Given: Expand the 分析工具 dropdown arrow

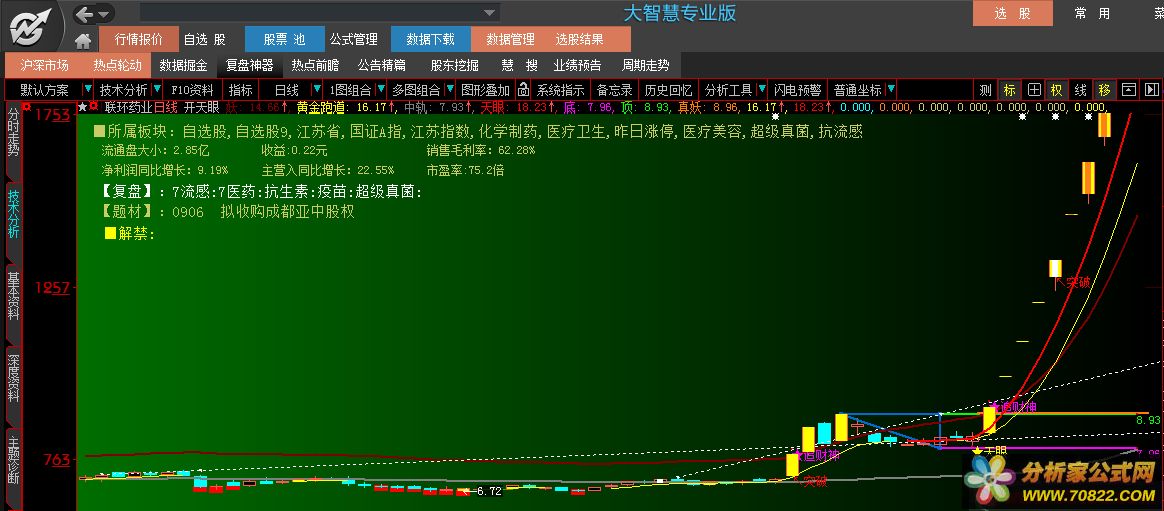Looking at the screenshot, I should 761,90.
